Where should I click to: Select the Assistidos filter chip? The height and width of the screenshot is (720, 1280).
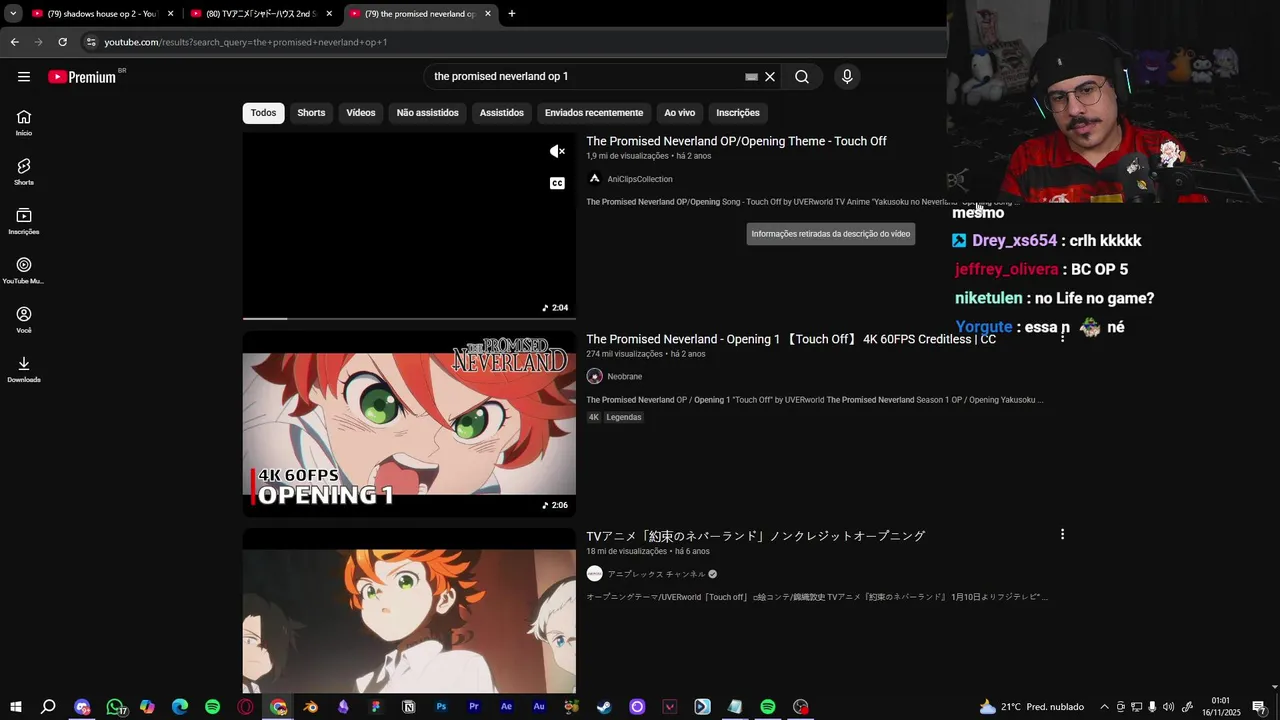tap(502, 113)
